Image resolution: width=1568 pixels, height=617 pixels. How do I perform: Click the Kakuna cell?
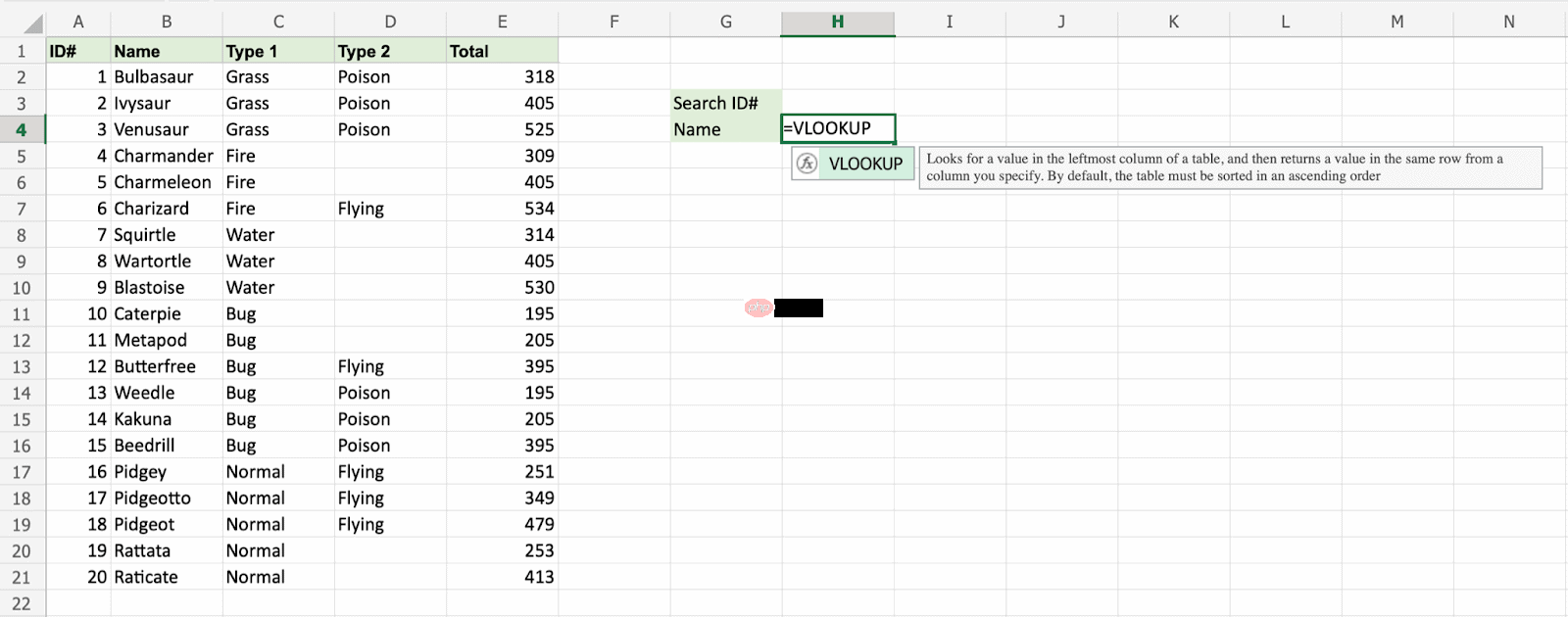pyautogui.click(x=167, y=419)
